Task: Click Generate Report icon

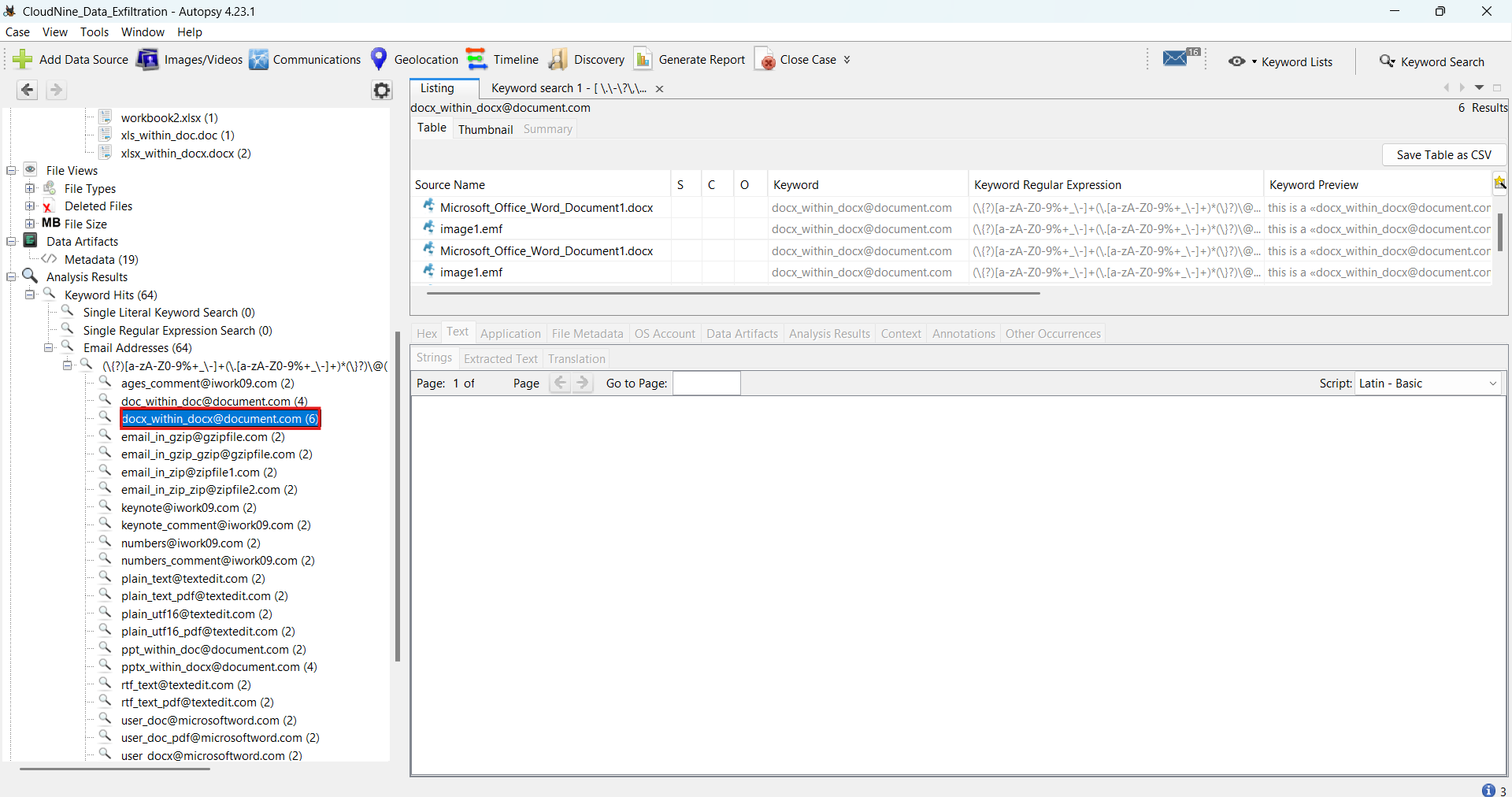Action: point(643,60)
